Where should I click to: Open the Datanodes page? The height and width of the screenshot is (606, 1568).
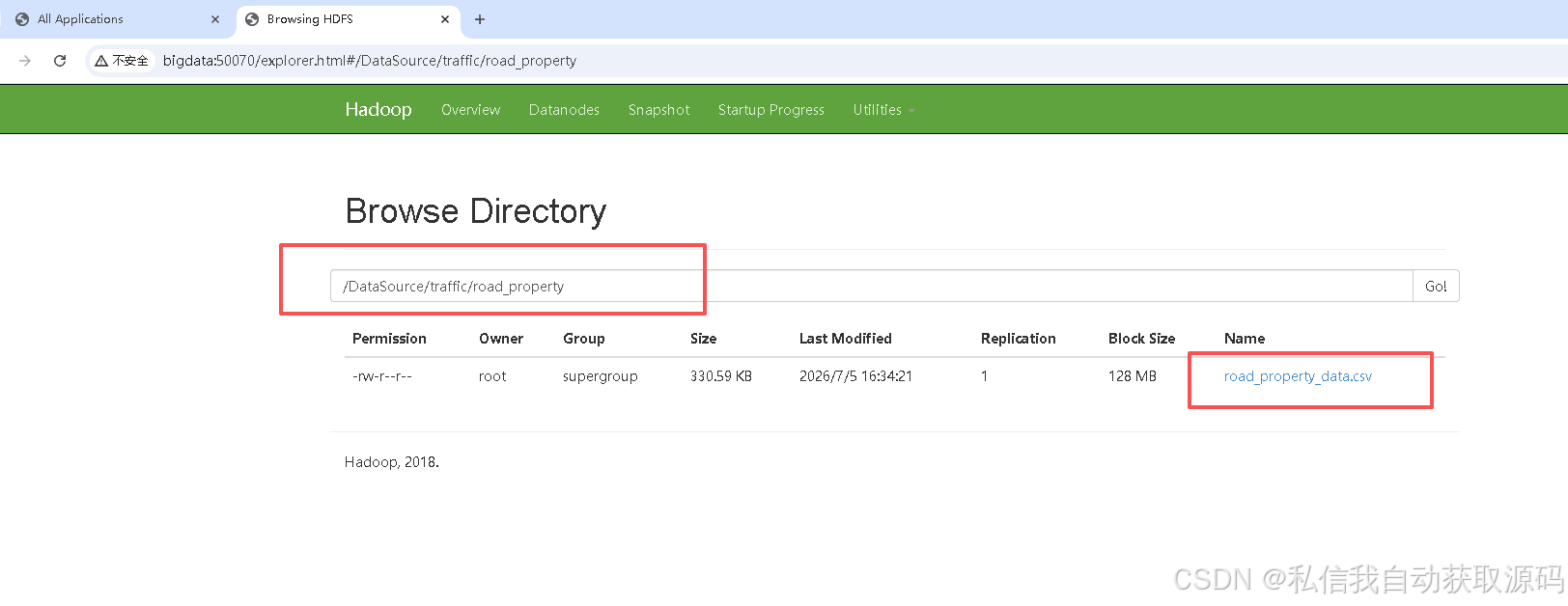pyautogui.click(x=564, y=110)
